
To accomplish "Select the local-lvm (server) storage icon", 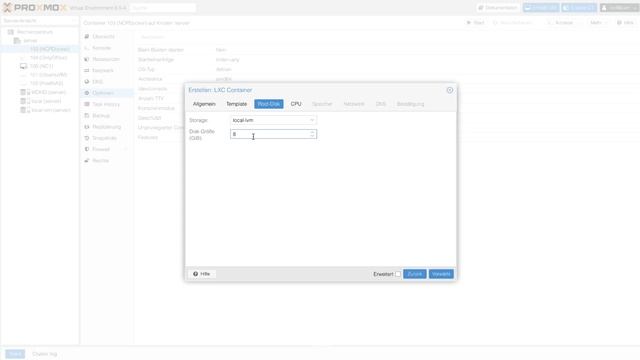I will click(24, 110).
